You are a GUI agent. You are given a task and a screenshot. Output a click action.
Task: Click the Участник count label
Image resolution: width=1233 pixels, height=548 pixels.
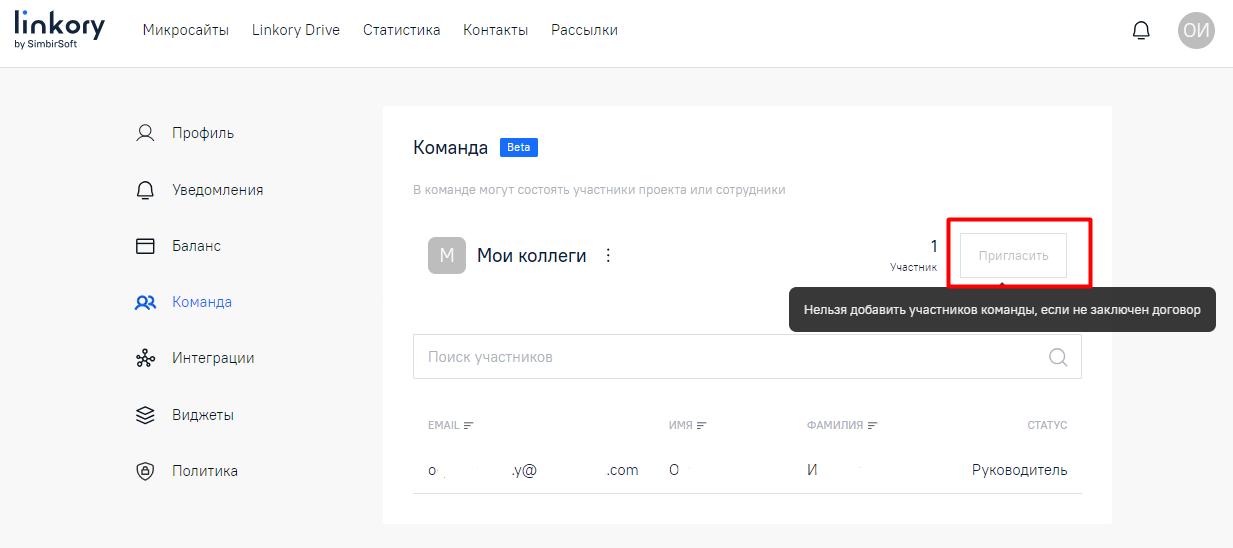coord(914,268)
